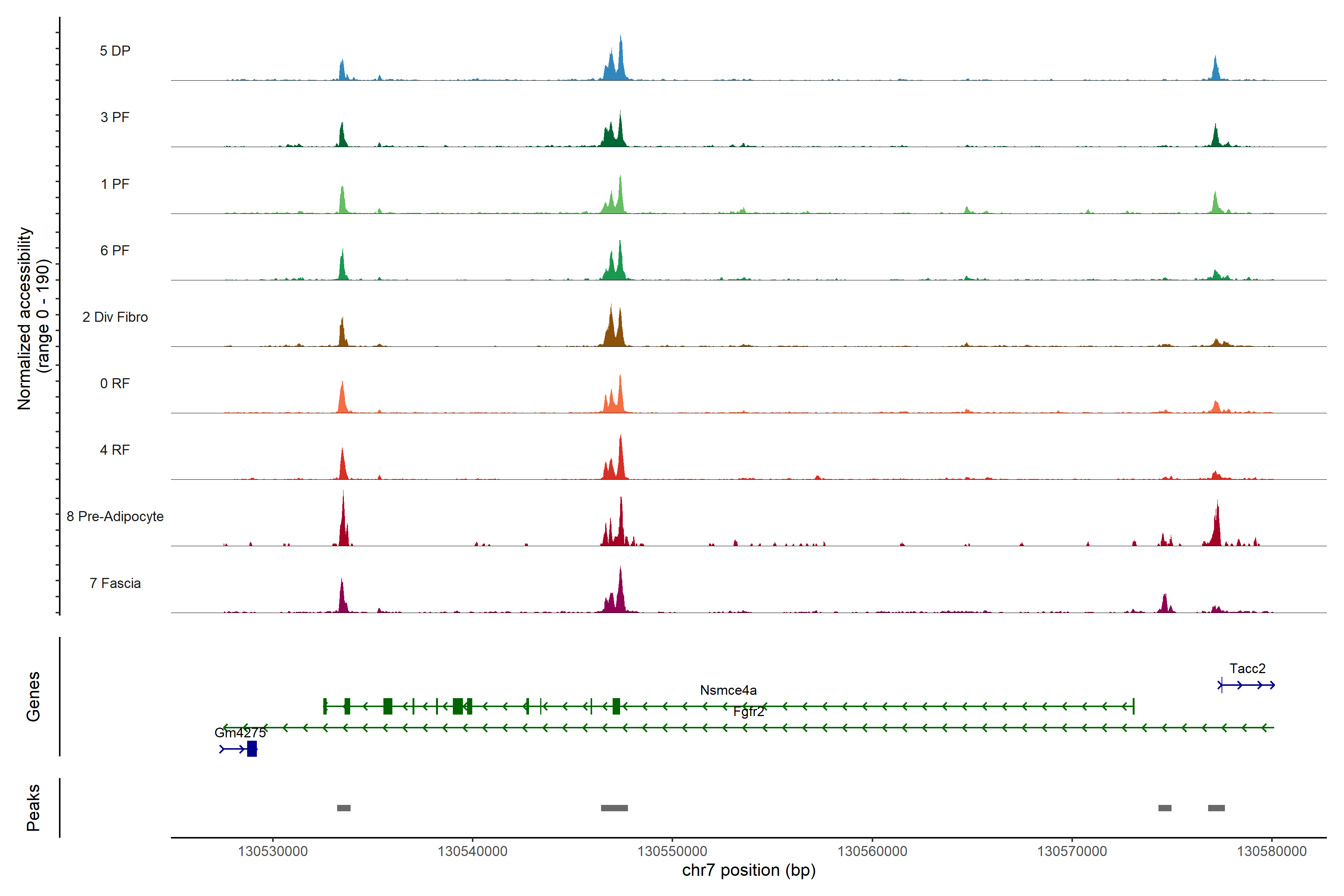The image size is (1344, 896).
Task: Click the 5 DP track label
Action: (115, 51)
